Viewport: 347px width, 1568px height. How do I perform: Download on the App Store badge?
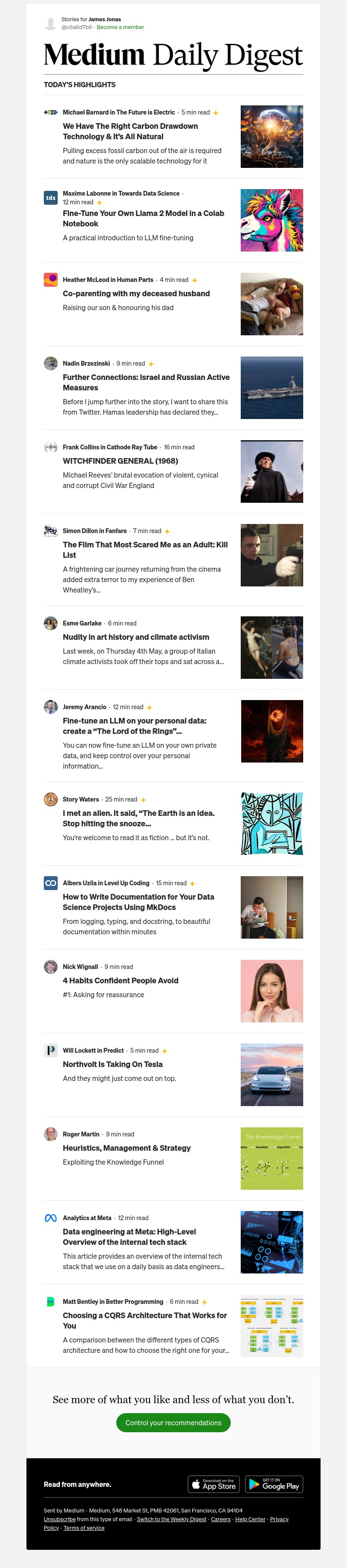point(214,1485)
